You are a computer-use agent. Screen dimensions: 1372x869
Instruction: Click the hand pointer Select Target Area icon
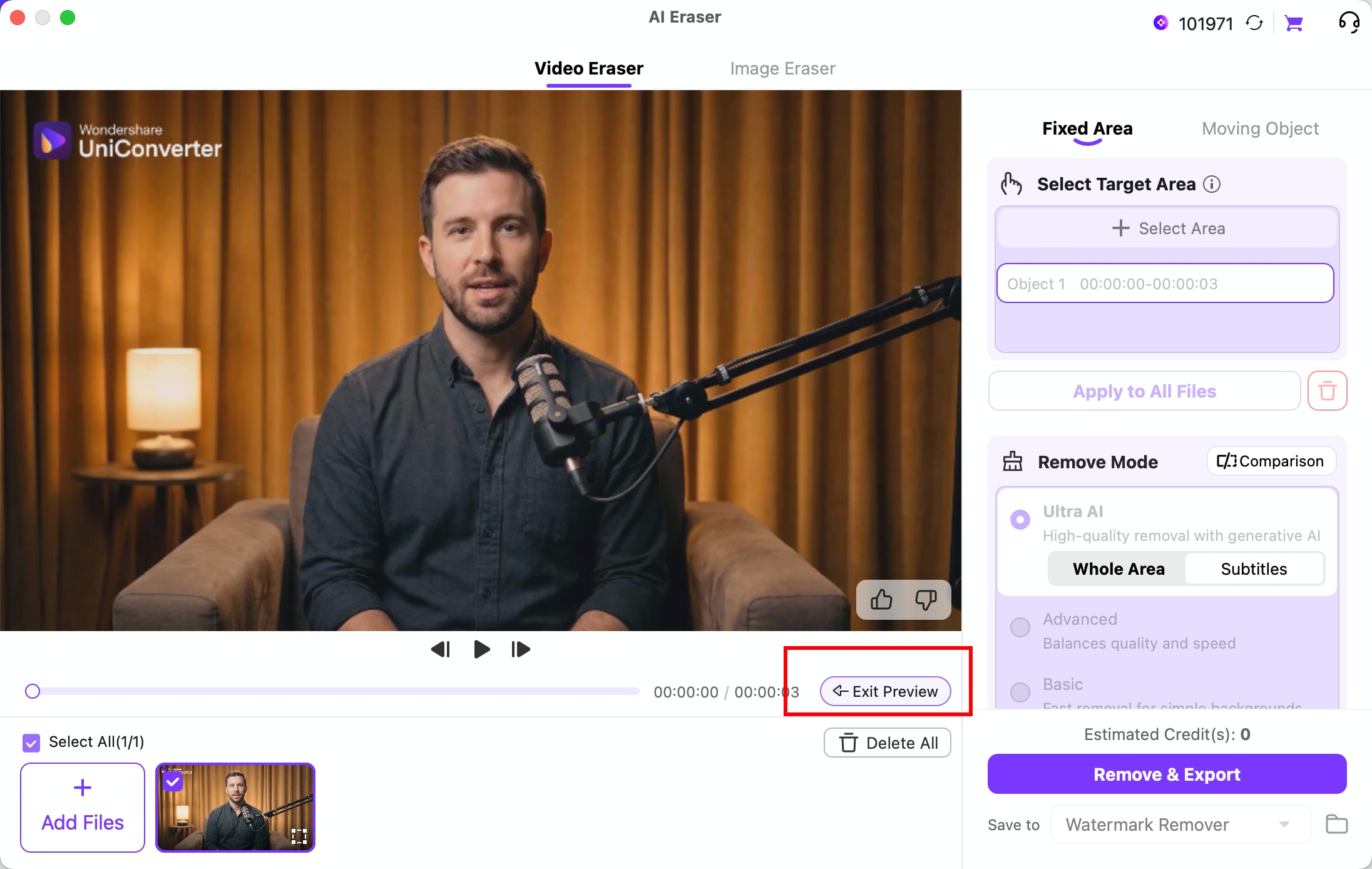tap(1011, 184)
